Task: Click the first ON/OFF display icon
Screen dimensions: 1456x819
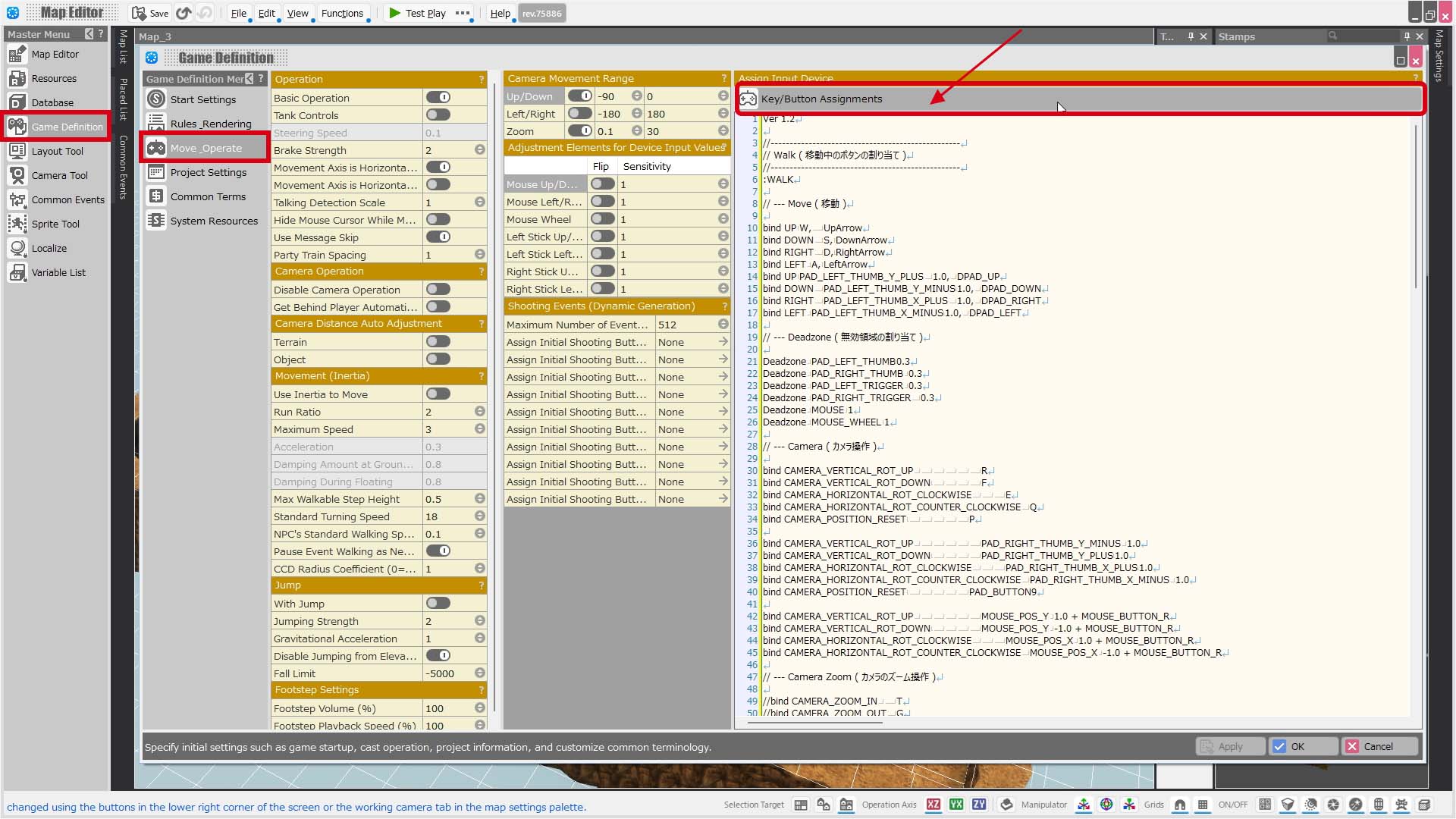Action: [1265, 805]
